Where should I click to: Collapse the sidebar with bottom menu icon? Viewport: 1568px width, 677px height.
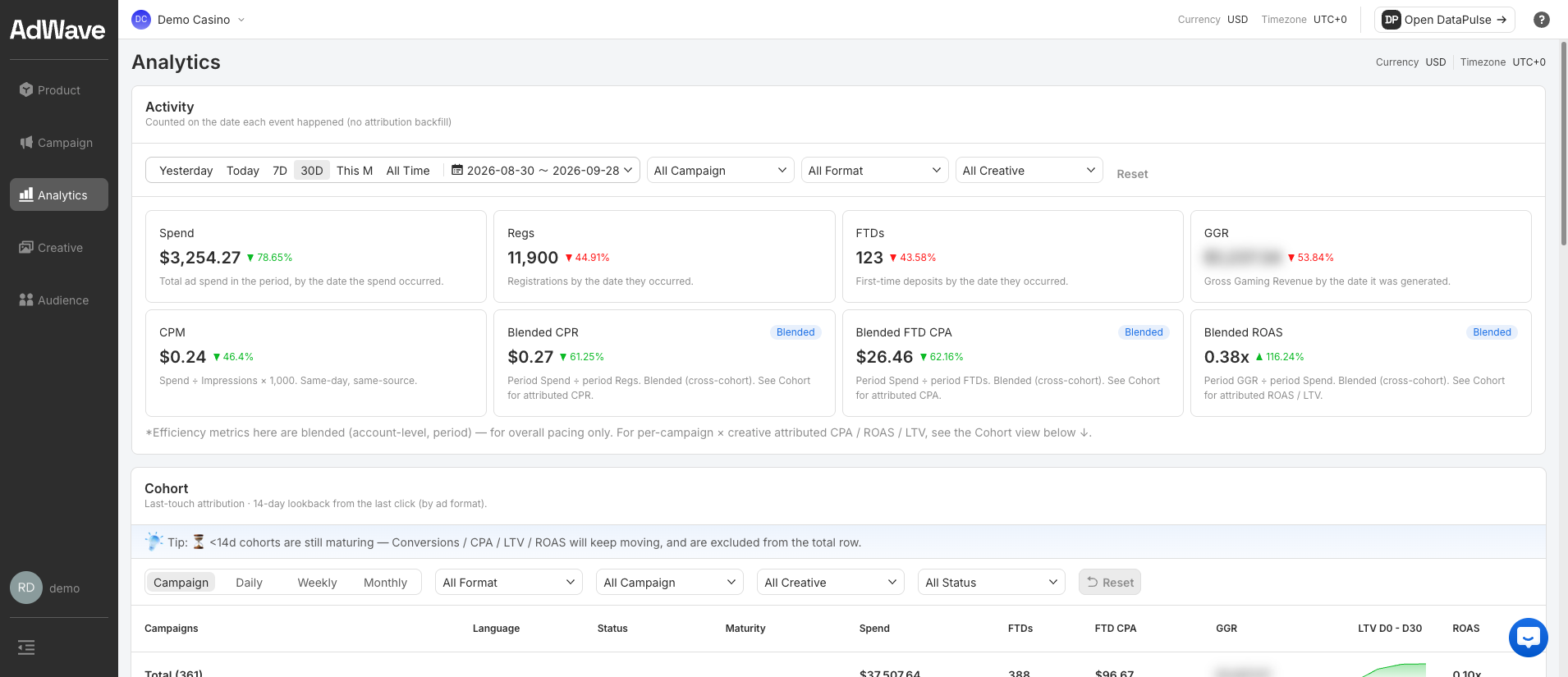(26, 647)
